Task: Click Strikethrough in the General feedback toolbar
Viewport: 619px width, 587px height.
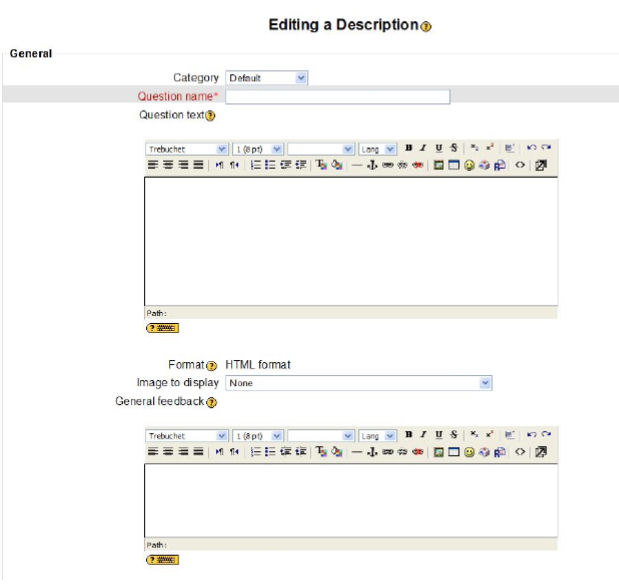Action: tap(453, 436)
